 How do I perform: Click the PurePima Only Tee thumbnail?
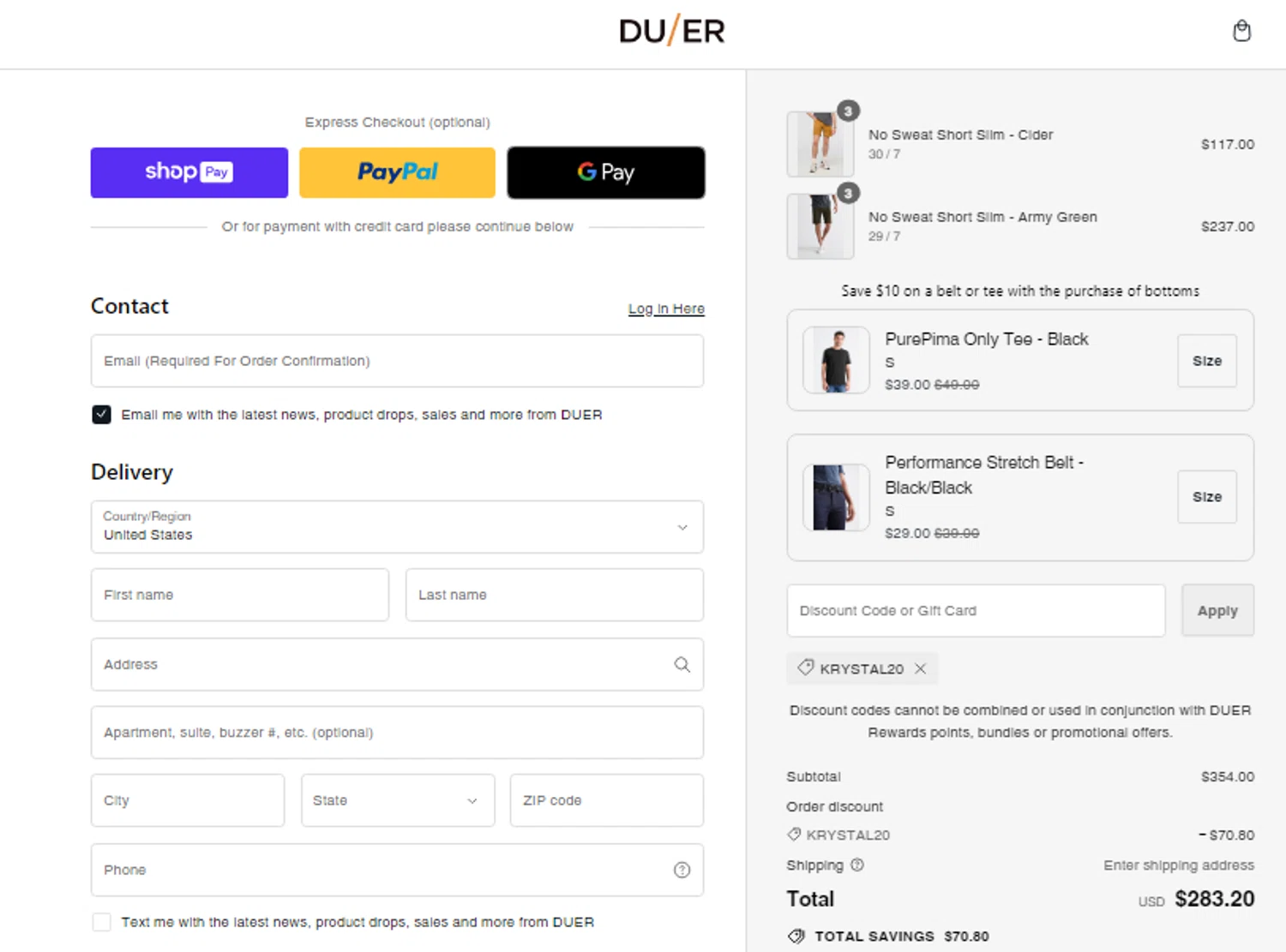(x=836, y=360)
